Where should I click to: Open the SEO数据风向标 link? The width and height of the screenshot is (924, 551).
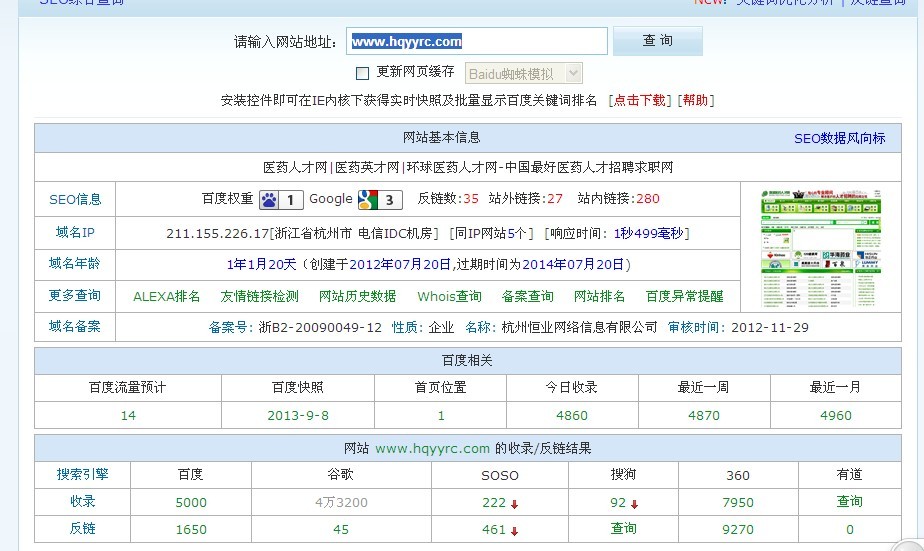[839, 138]
